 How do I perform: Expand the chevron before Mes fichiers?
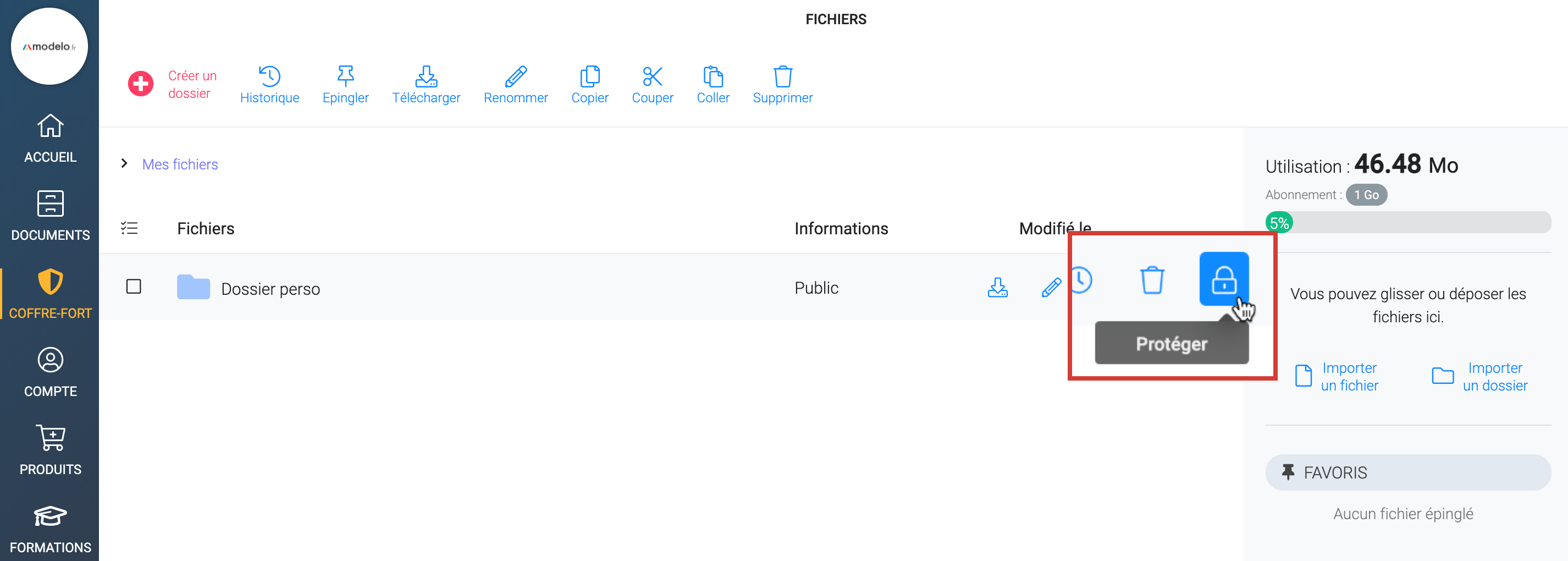[124, 163]
